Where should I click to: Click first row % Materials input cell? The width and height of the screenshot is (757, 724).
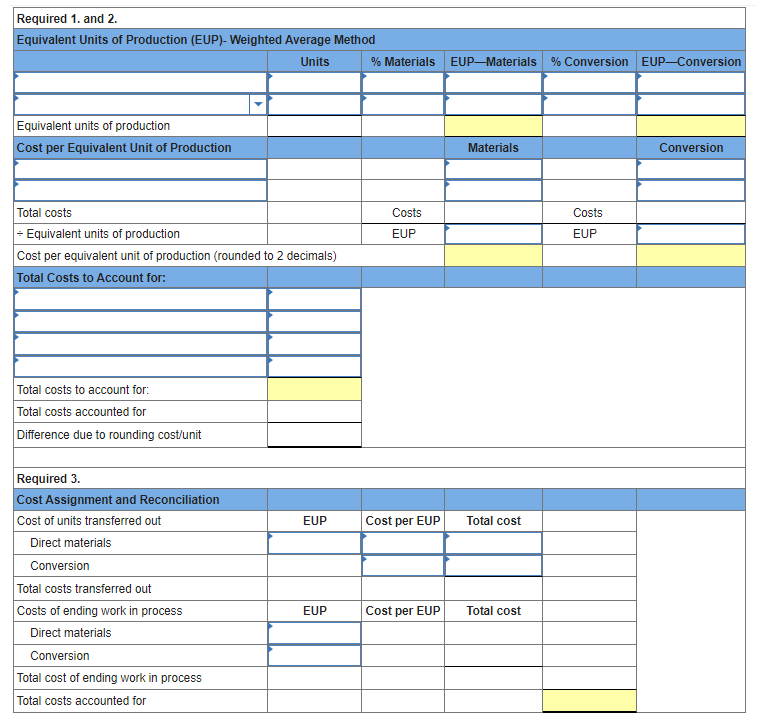click(403, 83)
